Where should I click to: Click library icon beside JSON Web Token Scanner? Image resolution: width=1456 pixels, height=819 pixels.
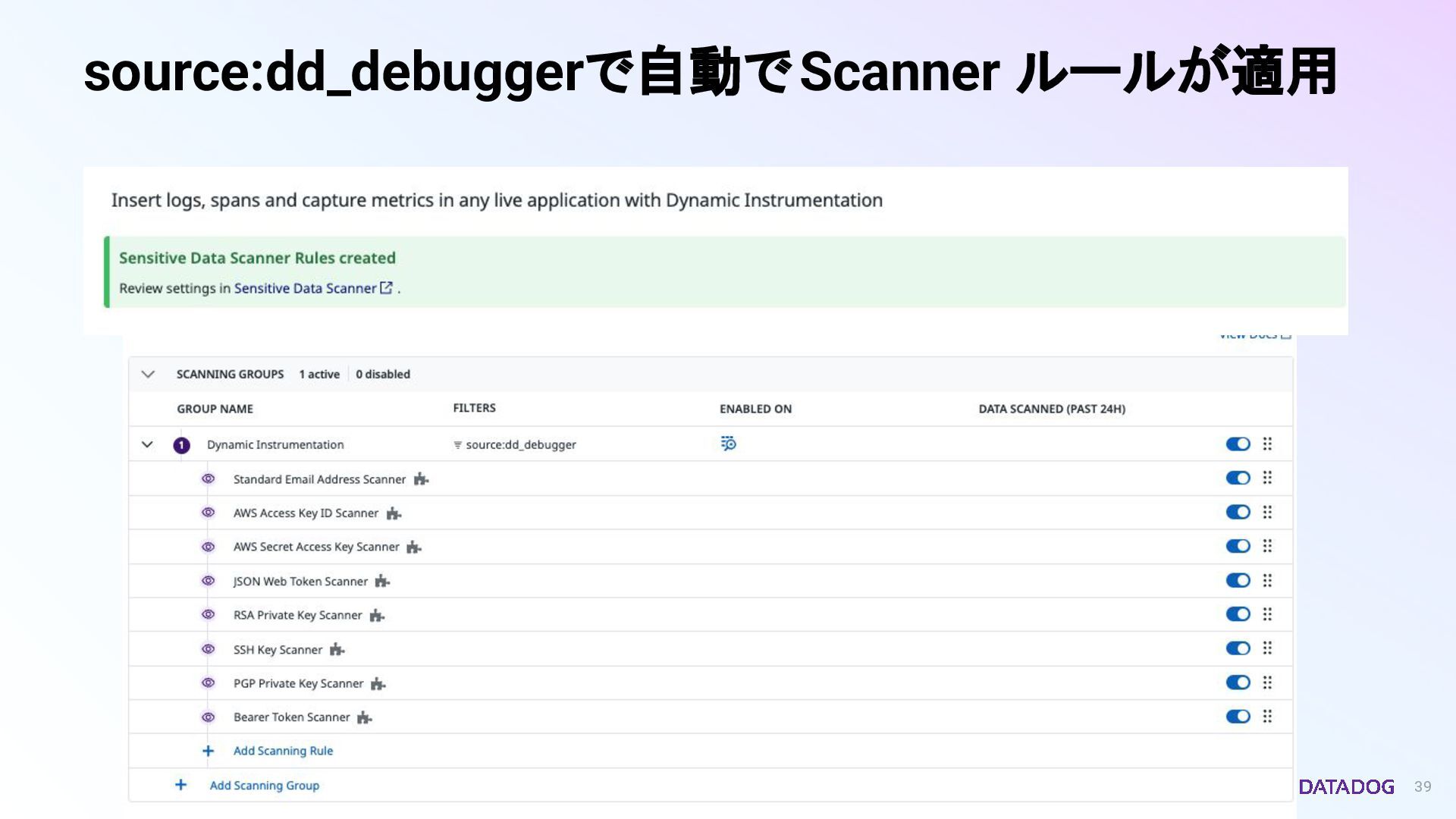click(382, 582)
